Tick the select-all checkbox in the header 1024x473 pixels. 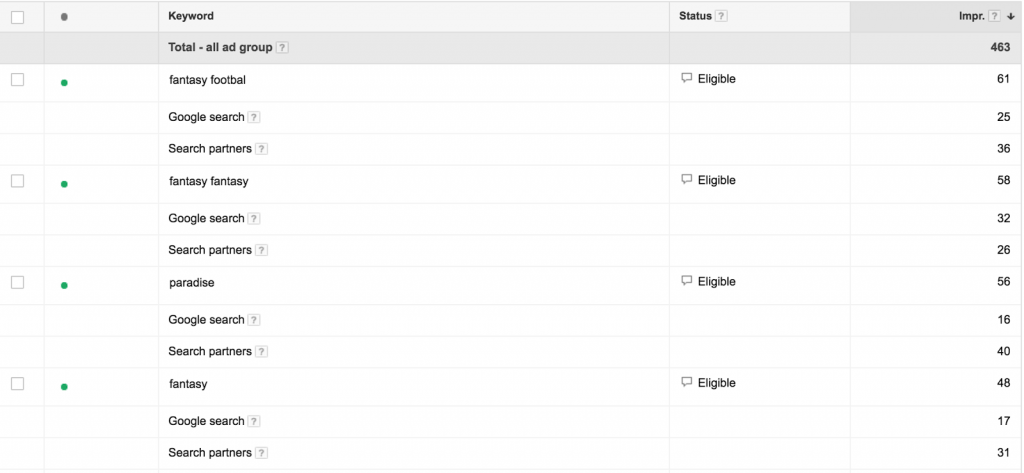[x=17, y=16]
